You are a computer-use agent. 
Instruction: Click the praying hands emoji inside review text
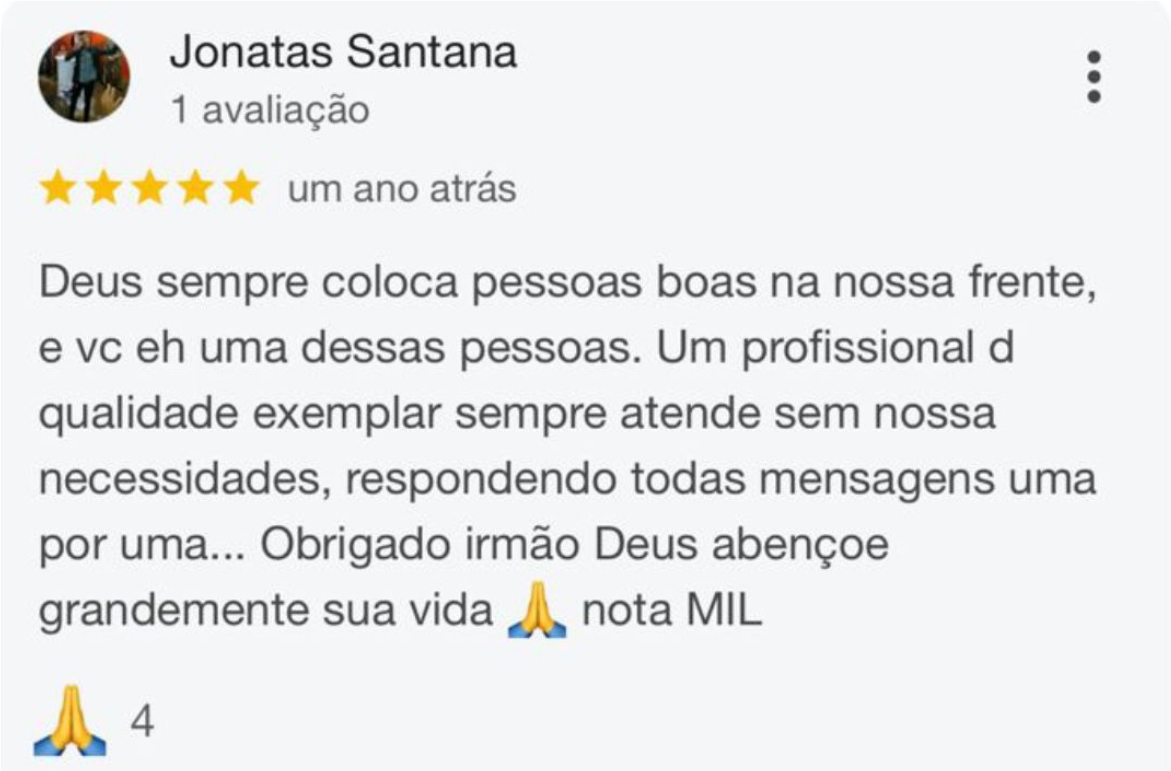pos(537,612)
